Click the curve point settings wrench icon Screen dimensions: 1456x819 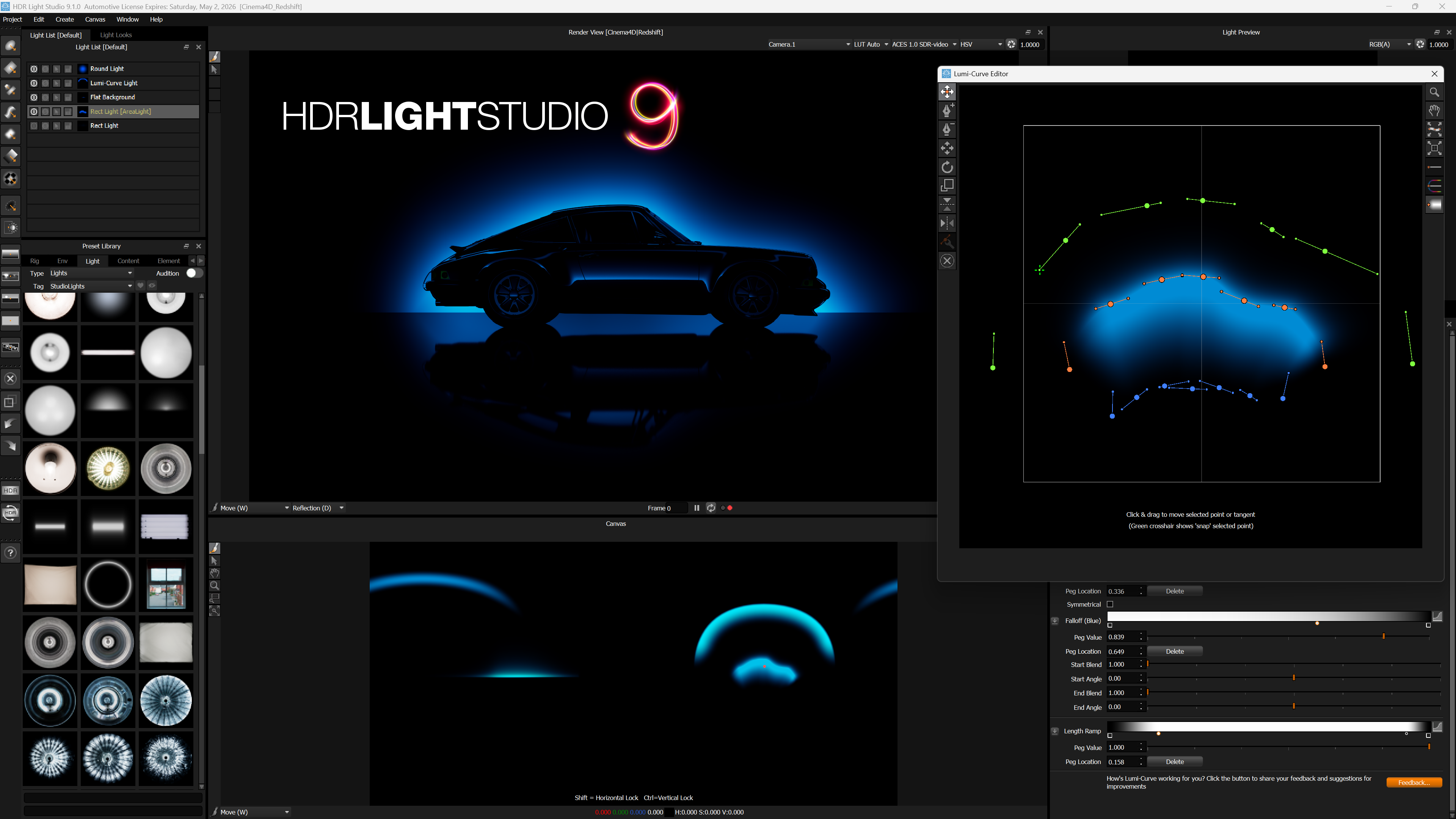click(x=947, y=242)
